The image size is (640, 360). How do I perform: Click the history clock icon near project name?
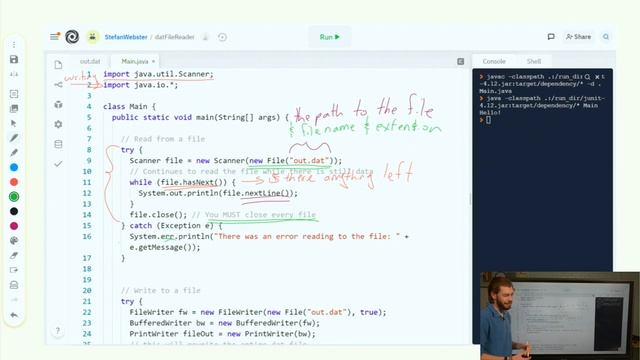point(222,37)
